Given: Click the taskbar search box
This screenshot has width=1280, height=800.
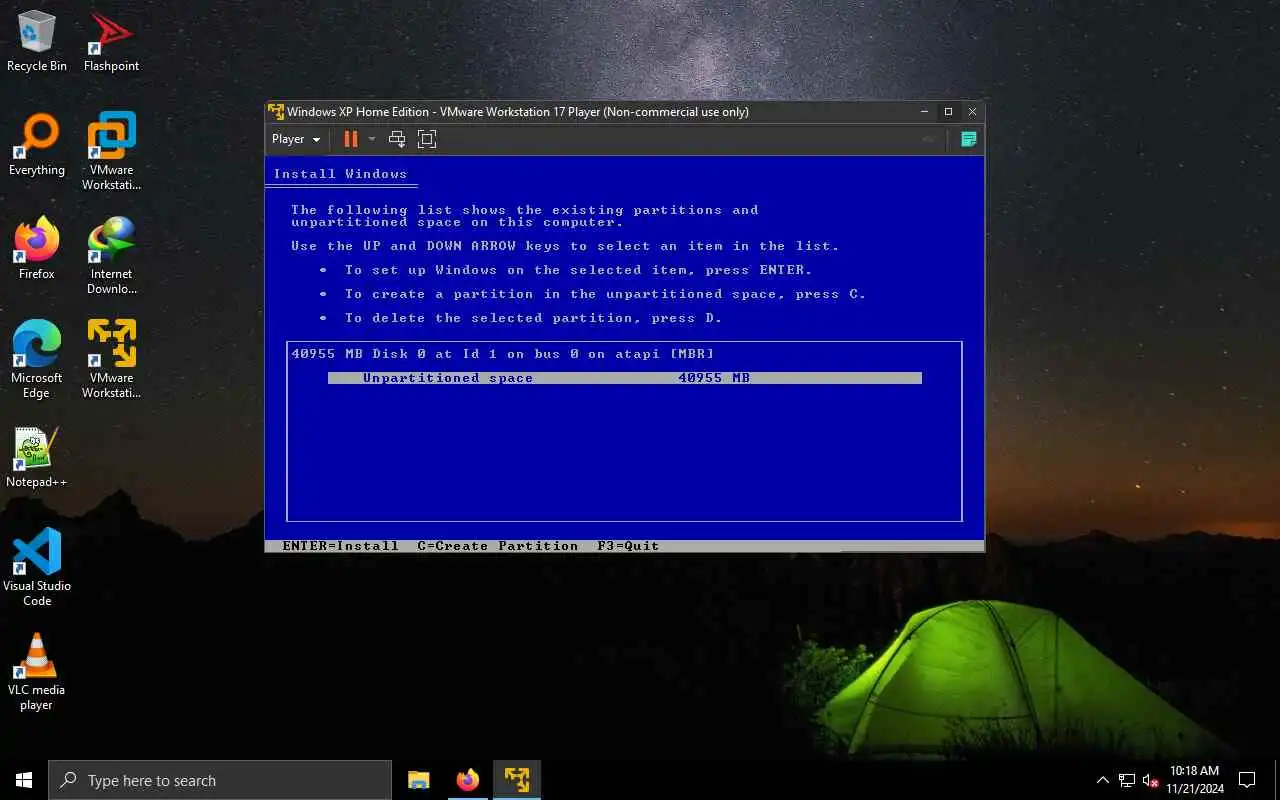Looking at the screenshot, I should tap(220, 780).
